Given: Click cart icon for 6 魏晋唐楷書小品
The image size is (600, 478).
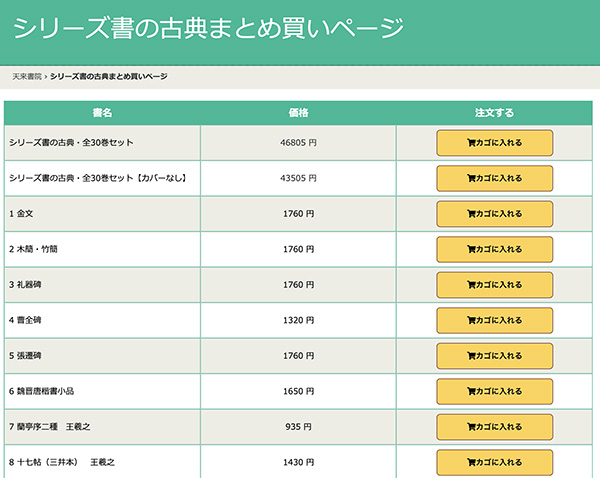Looking at the screenshot, I should pyautogui.click(x=471, y=392).
